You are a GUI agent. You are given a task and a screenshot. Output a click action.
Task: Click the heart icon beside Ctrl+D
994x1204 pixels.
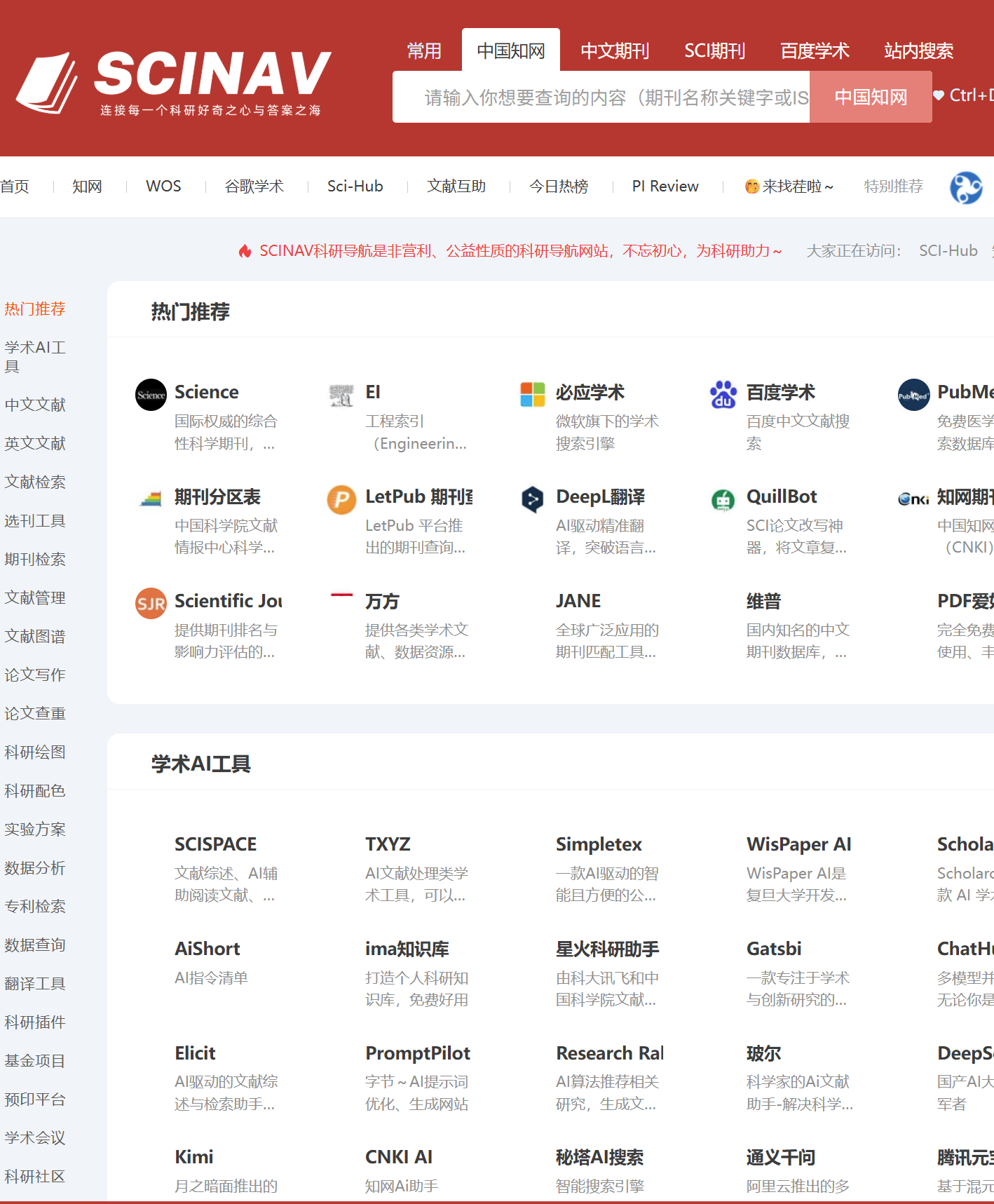(x=939, y=95)
